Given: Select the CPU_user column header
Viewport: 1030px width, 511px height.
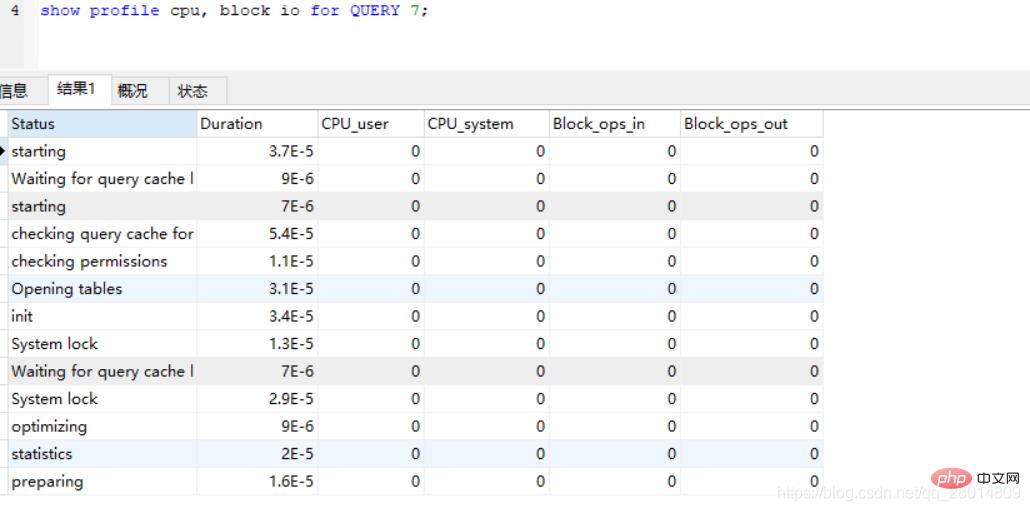Looking at the screenshot, I should 370,124.
